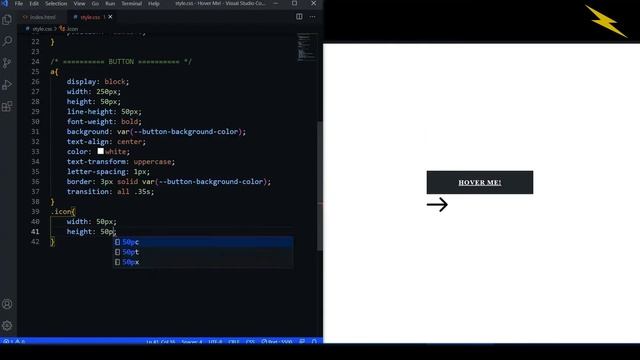Switch to the style.css tab
The image size is (640, 360).
click(x=90, y=17)
